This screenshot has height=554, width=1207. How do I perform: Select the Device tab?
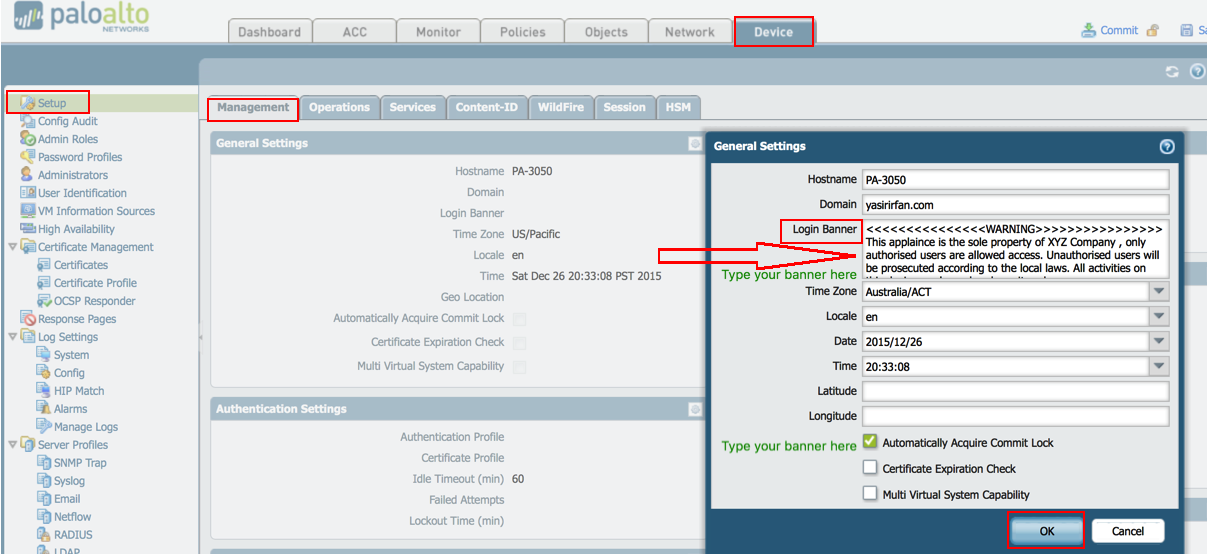(773, 32)
